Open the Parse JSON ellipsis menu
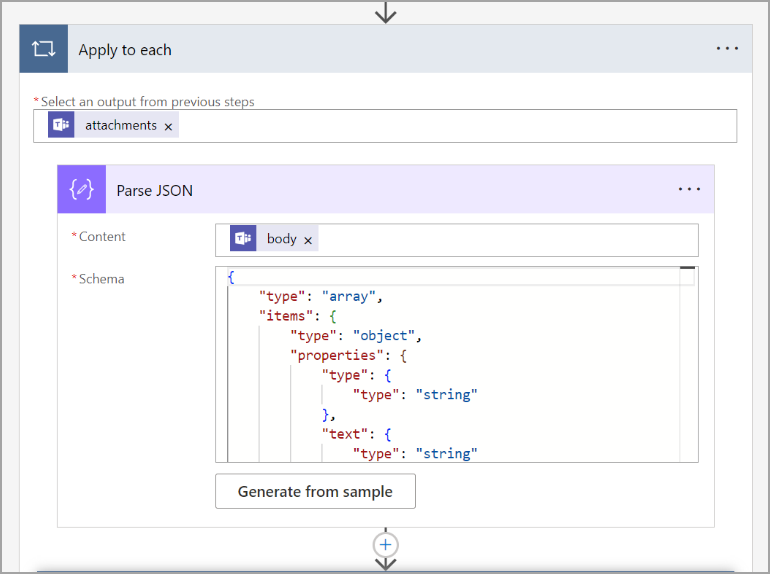The width and height of the screenshot is (770, 574). (689, 190)
